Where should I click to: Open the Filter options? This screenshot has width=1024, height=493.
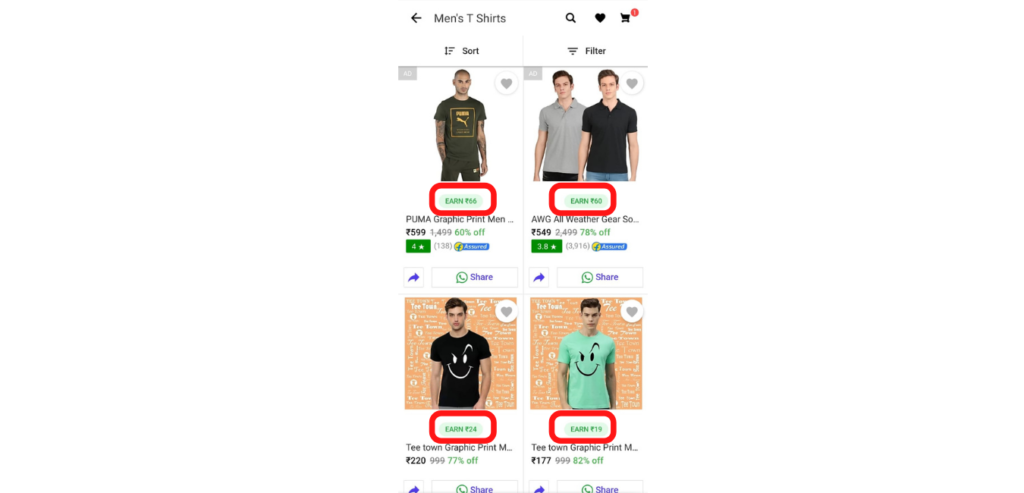click(x=586, y=51)
